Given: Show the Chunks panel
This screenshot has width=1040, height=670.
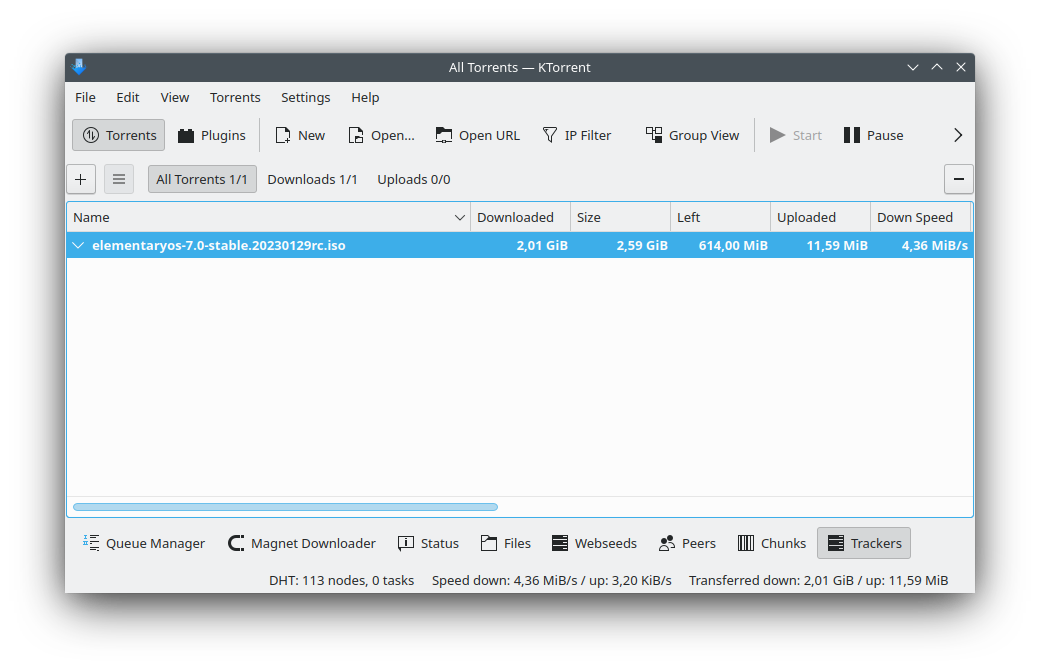Looking at the screenshot, I should 771,543.
